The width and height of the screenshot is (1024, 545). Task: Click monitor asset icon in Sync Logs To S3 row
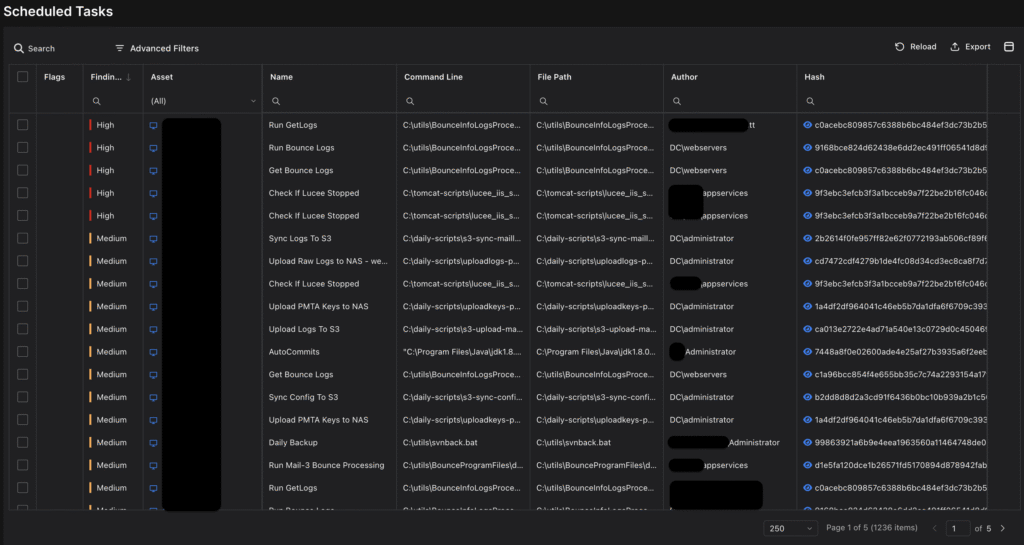154,239
